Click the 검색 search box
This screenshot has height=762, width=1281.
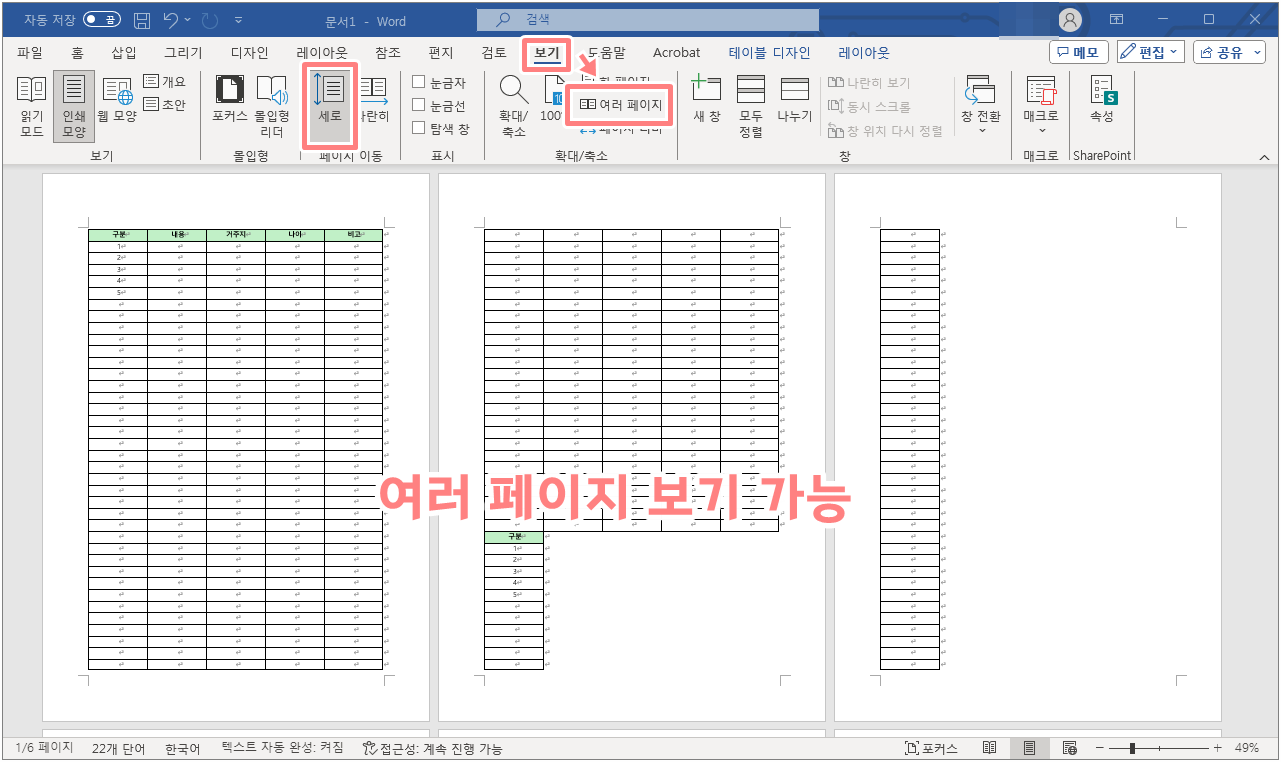pos(648,19)
